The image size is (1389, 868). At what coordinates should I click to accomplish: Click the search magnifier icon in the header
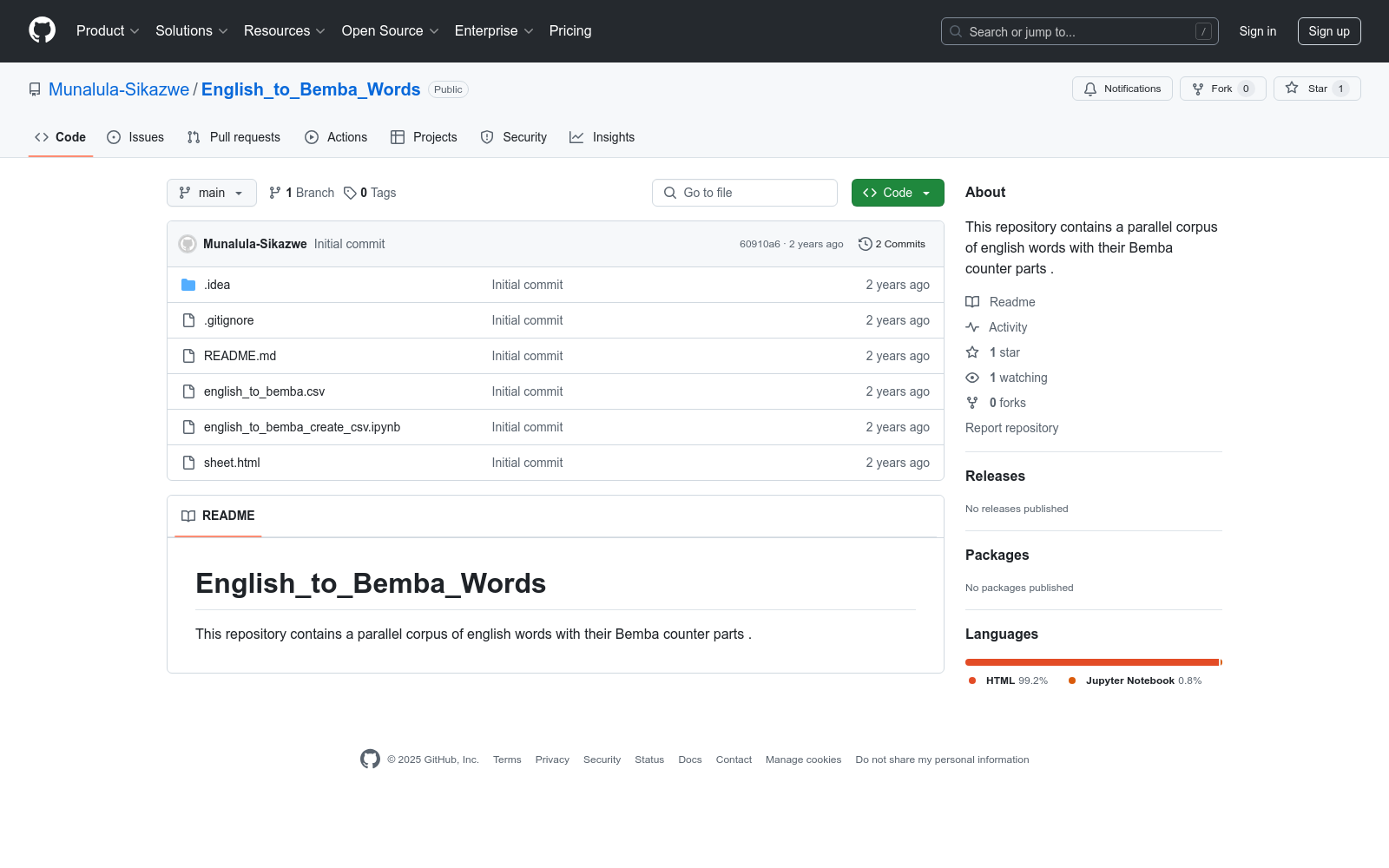[x=956, y=31]
